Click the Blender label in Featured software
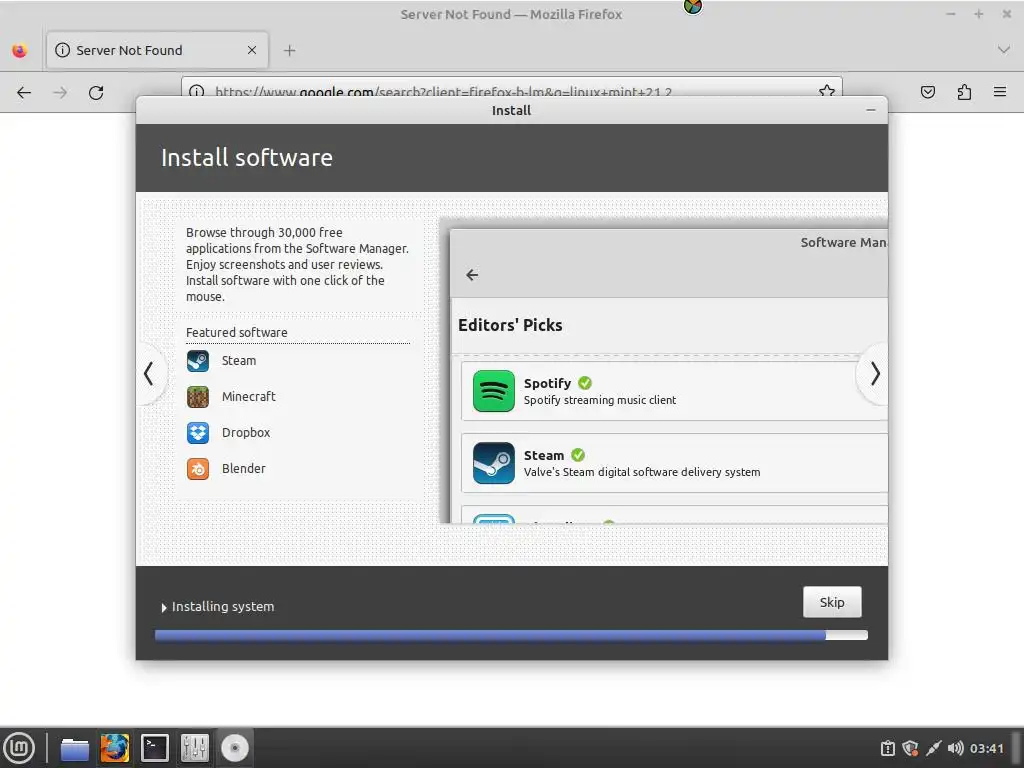Image resolution: width=1024 pixels, height=768 pixels. [244, 468]
